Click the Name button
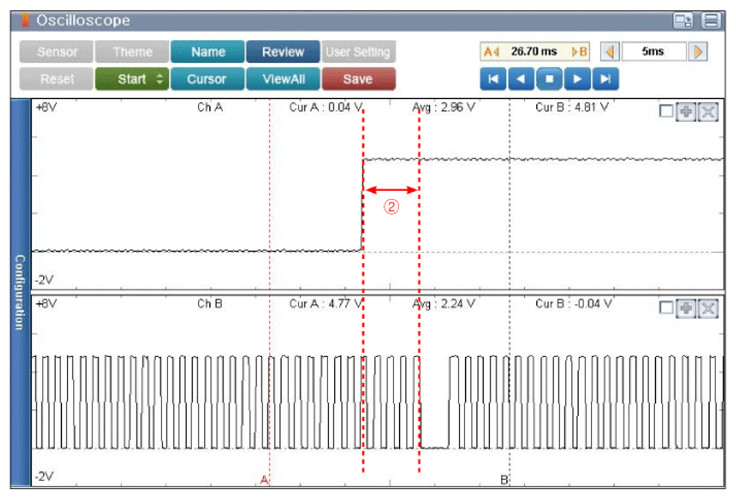The width and height of the screenshot is (736, 499). pos(208,52)
